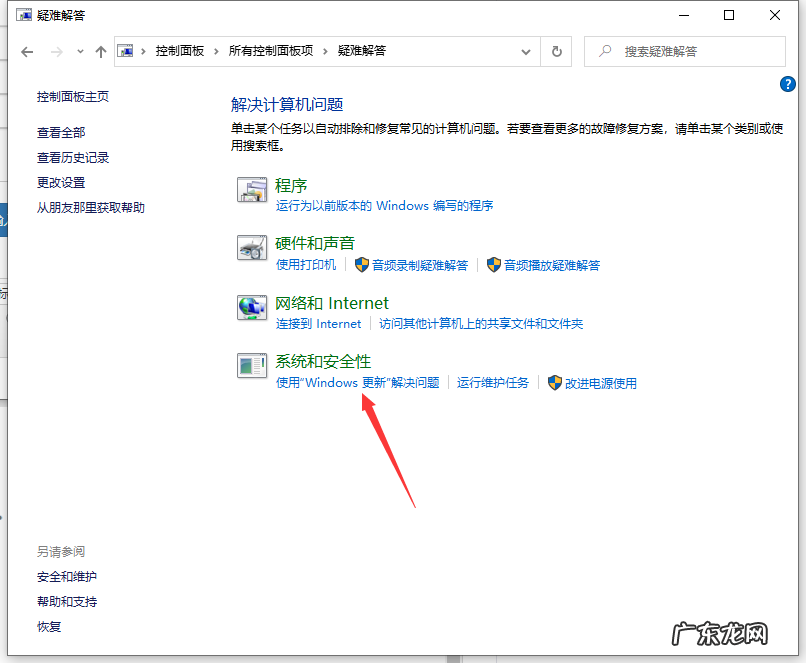Open 使用"Windows 更新"解决问题 link

[360, 382]
